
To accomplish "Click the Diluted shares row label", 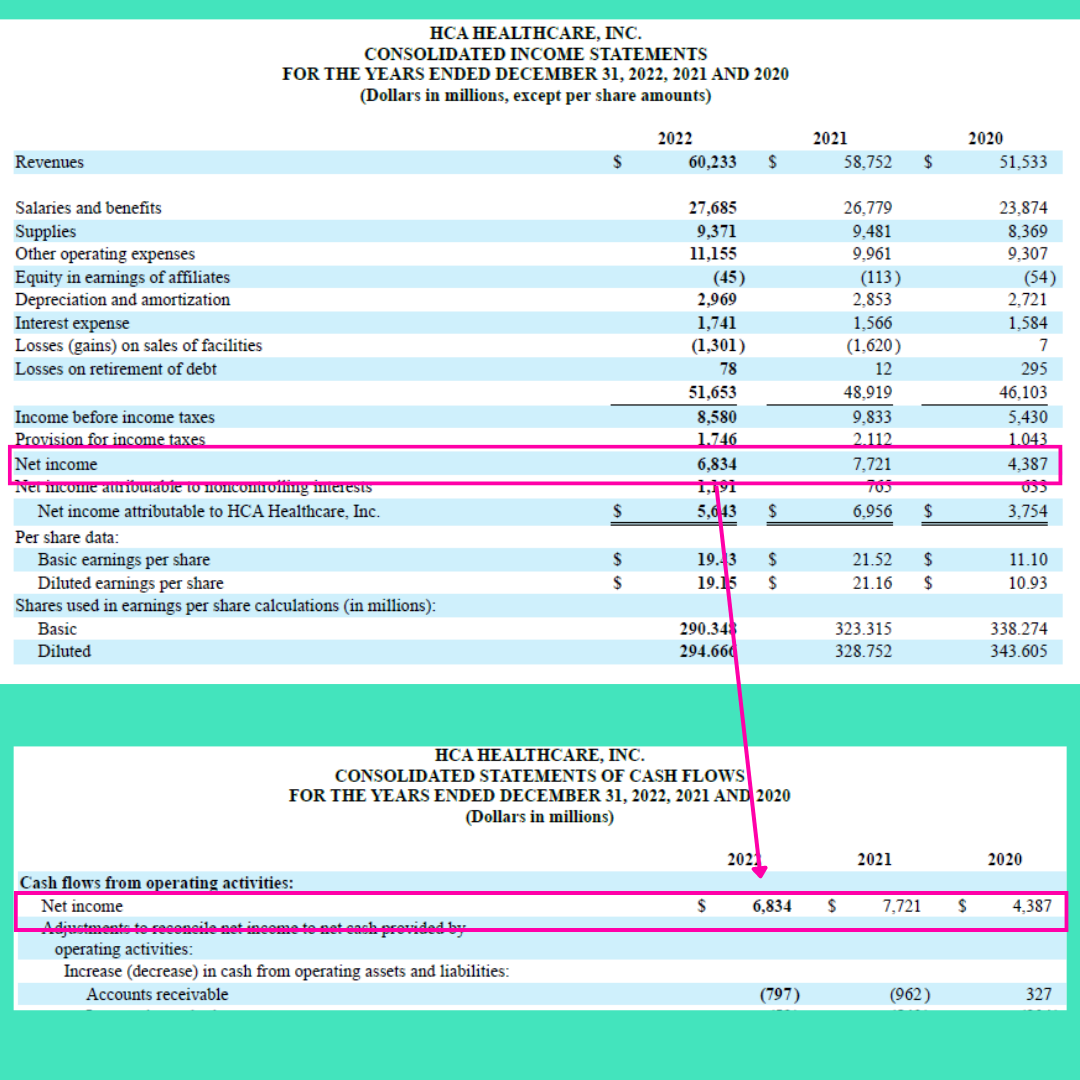I will click(64, 652).
